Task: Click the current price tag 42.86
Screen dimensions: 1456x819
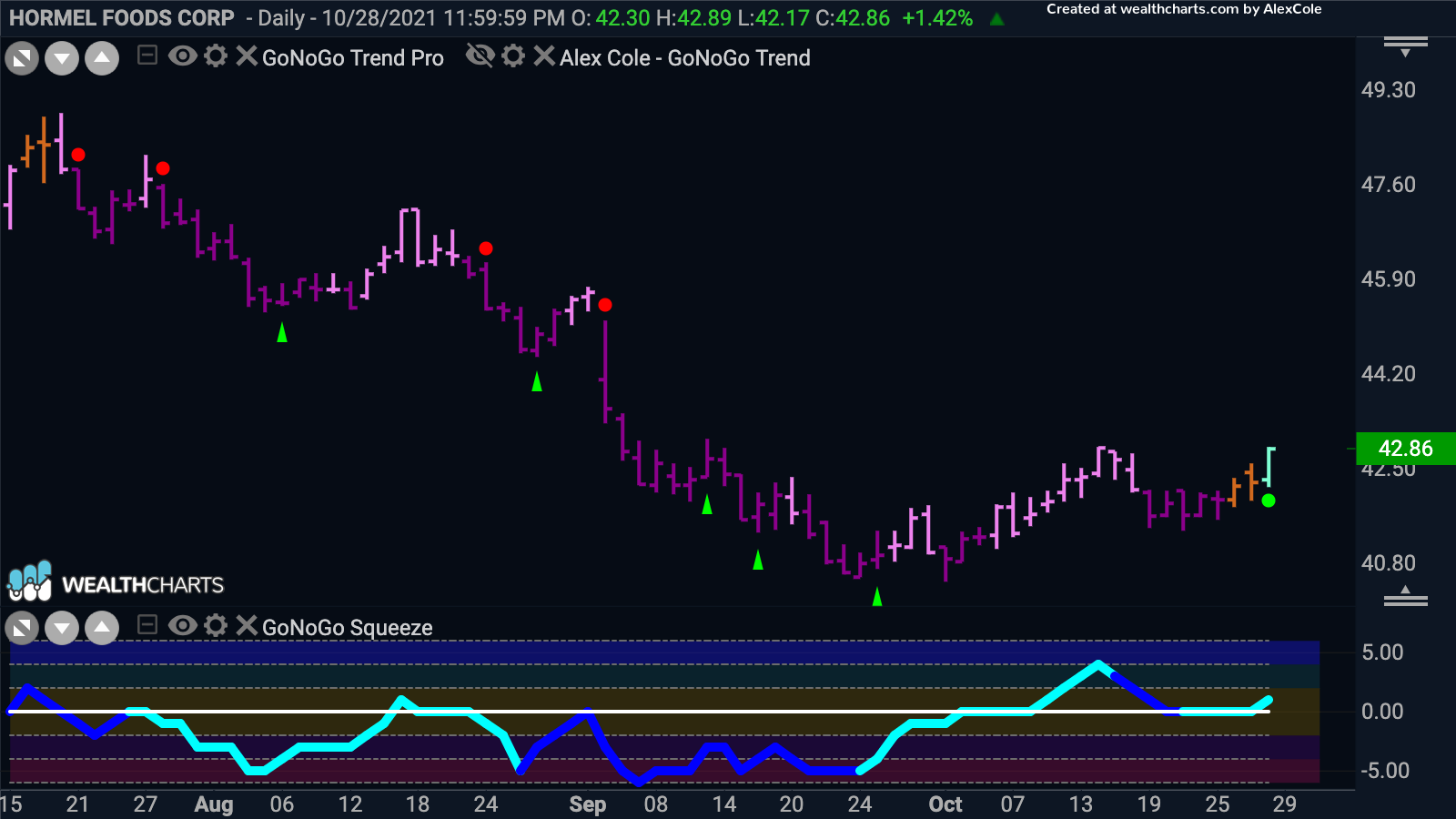Action: (1405, 449)
